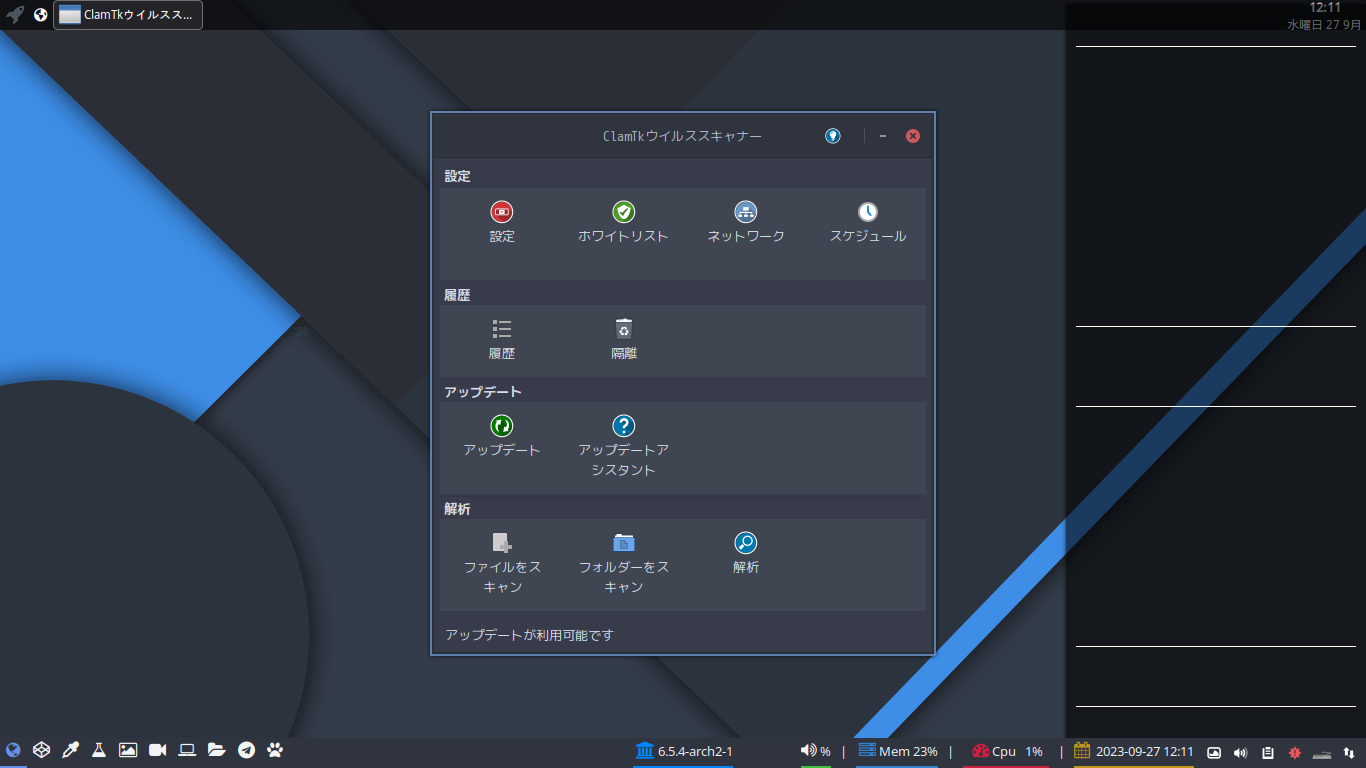The width and height of the screenshot is (1366, 768).
Task: Start フォルダーをスキャン folder scan
Action: click(624, 543)
